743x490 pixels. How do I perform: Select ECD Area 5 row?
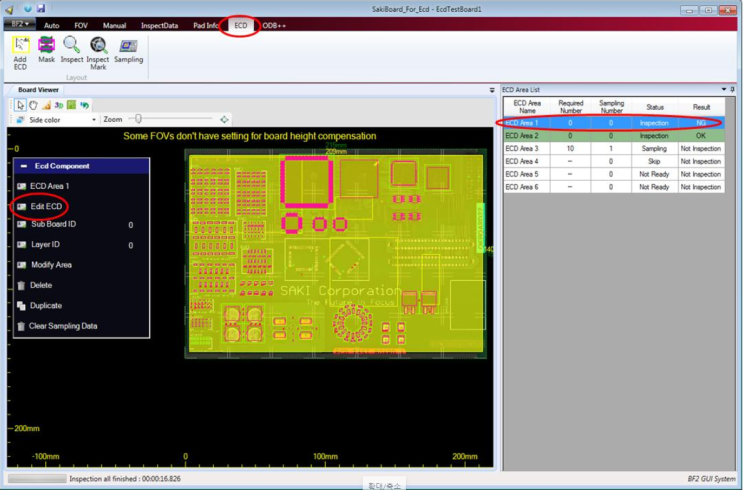coord(614,174)
